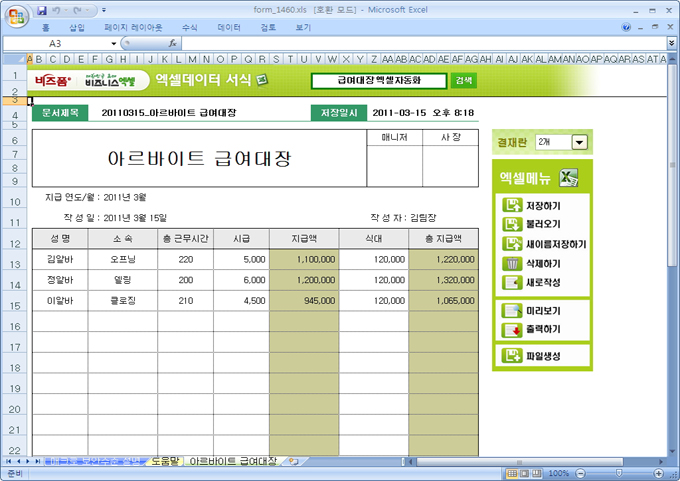Select the cell with 김알바 name
The width and height of the screenshot is (680, 481).
coord(59,259)
